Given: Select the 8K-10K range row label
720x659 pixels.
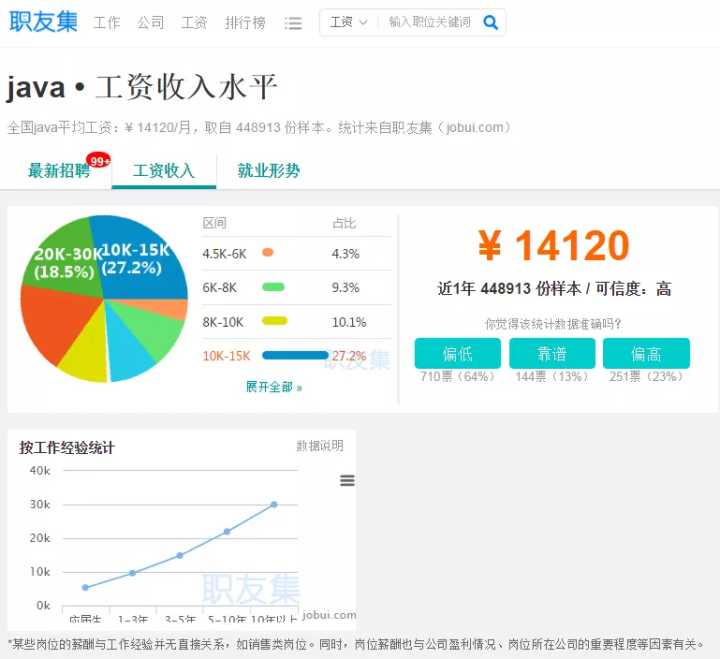Looking at the screenshot, I should [223, 322].
